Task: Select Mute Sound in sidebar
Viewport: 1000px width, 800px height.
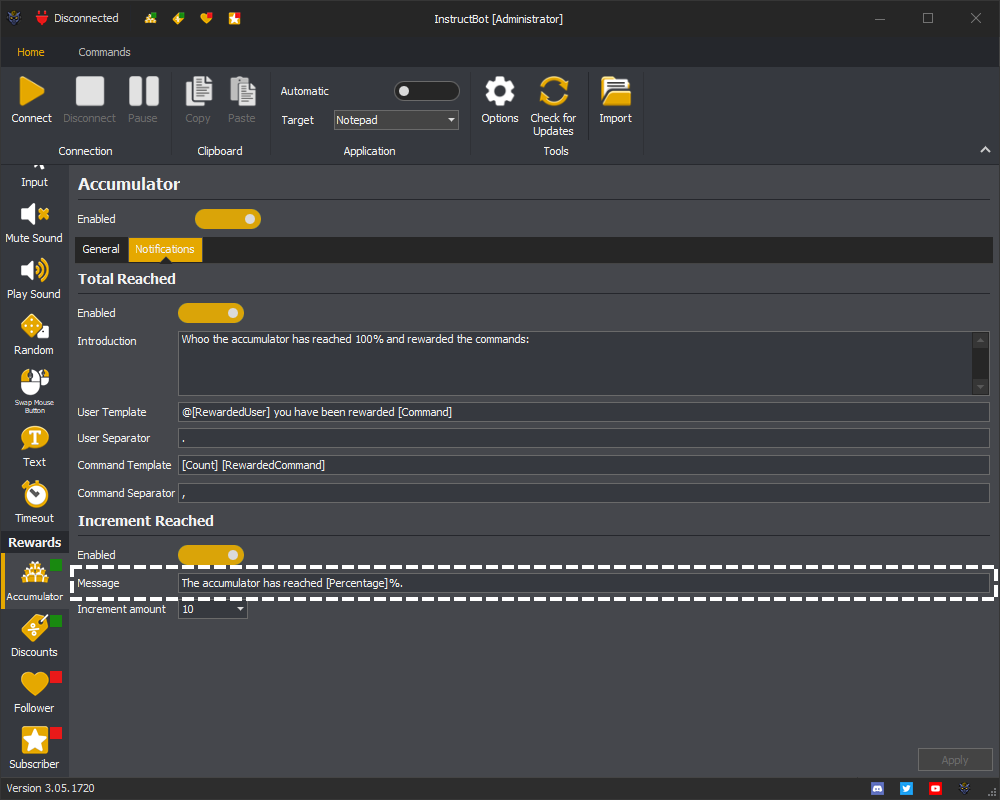Action: (x=34, y=223)
